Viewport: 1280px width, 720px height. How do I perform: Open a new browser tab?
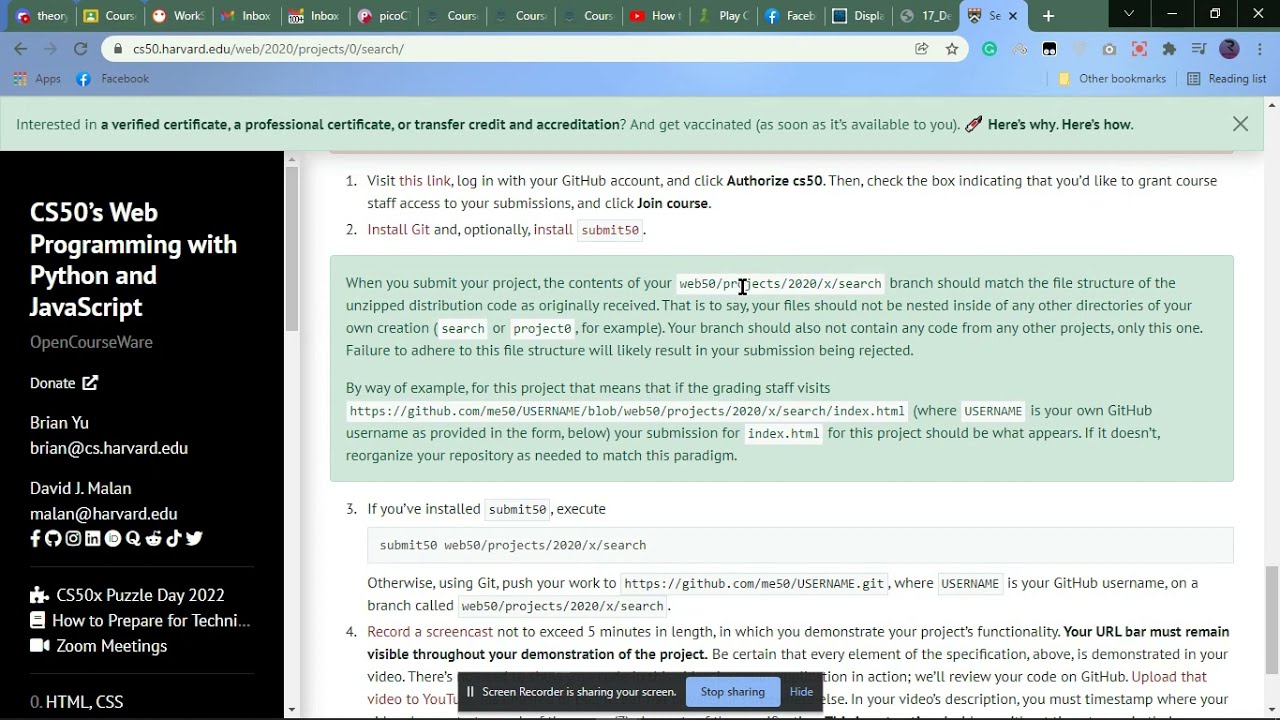(x=1048, y=16)
